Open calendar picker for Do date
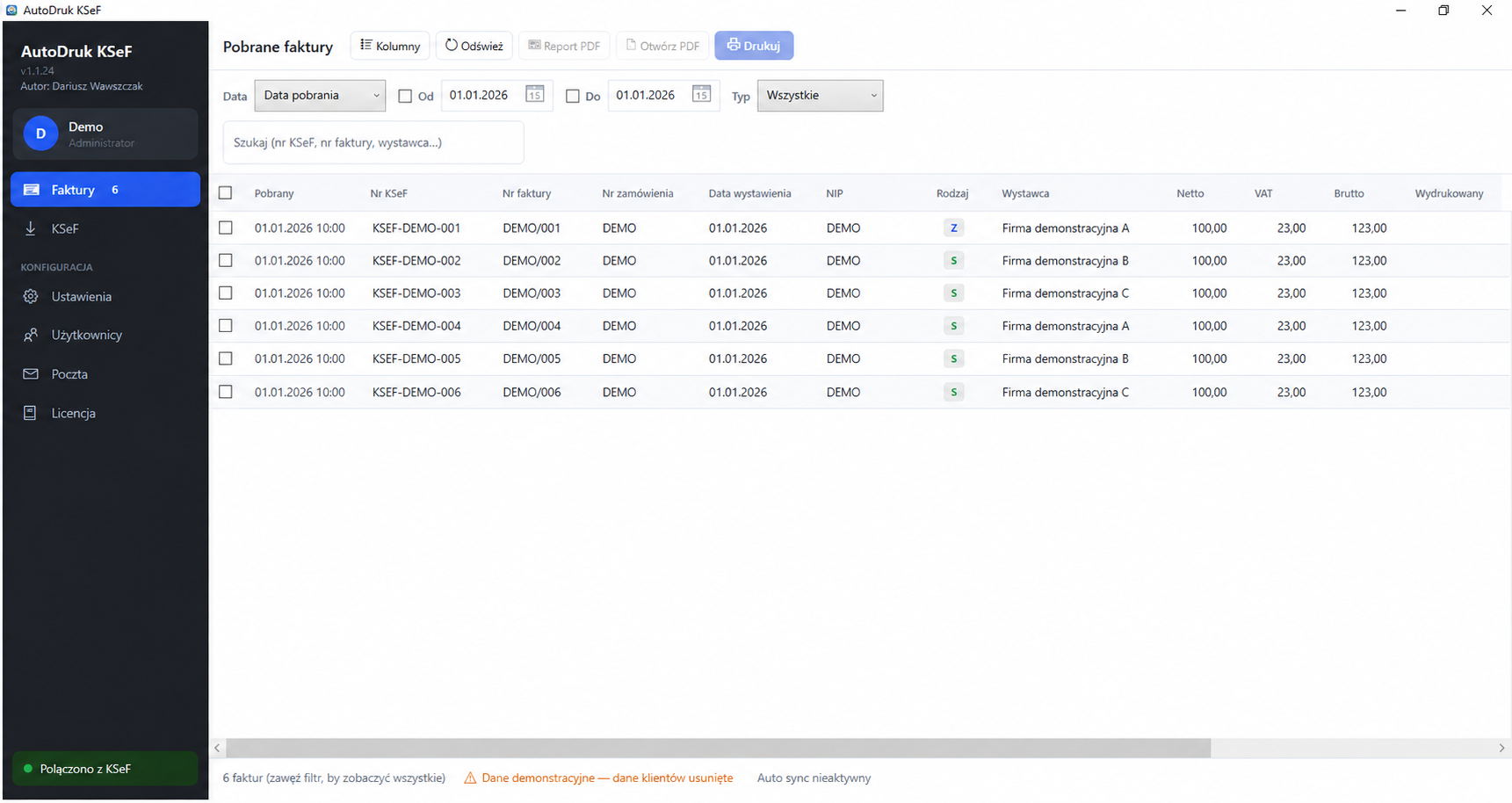This screenshot has height=803, width=1512. [x=701, y=95]
